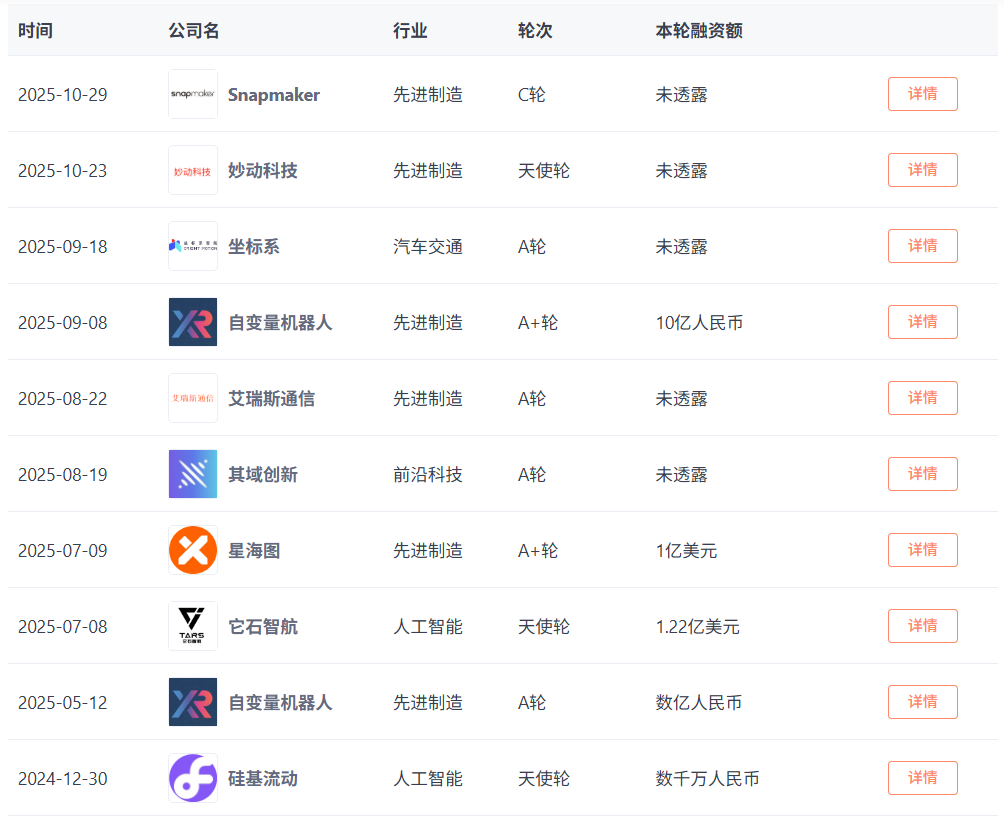This screenshot has height=834, width=1004.
Task: Show 详情 for the 坐标系 row
Action: [922, 246]
